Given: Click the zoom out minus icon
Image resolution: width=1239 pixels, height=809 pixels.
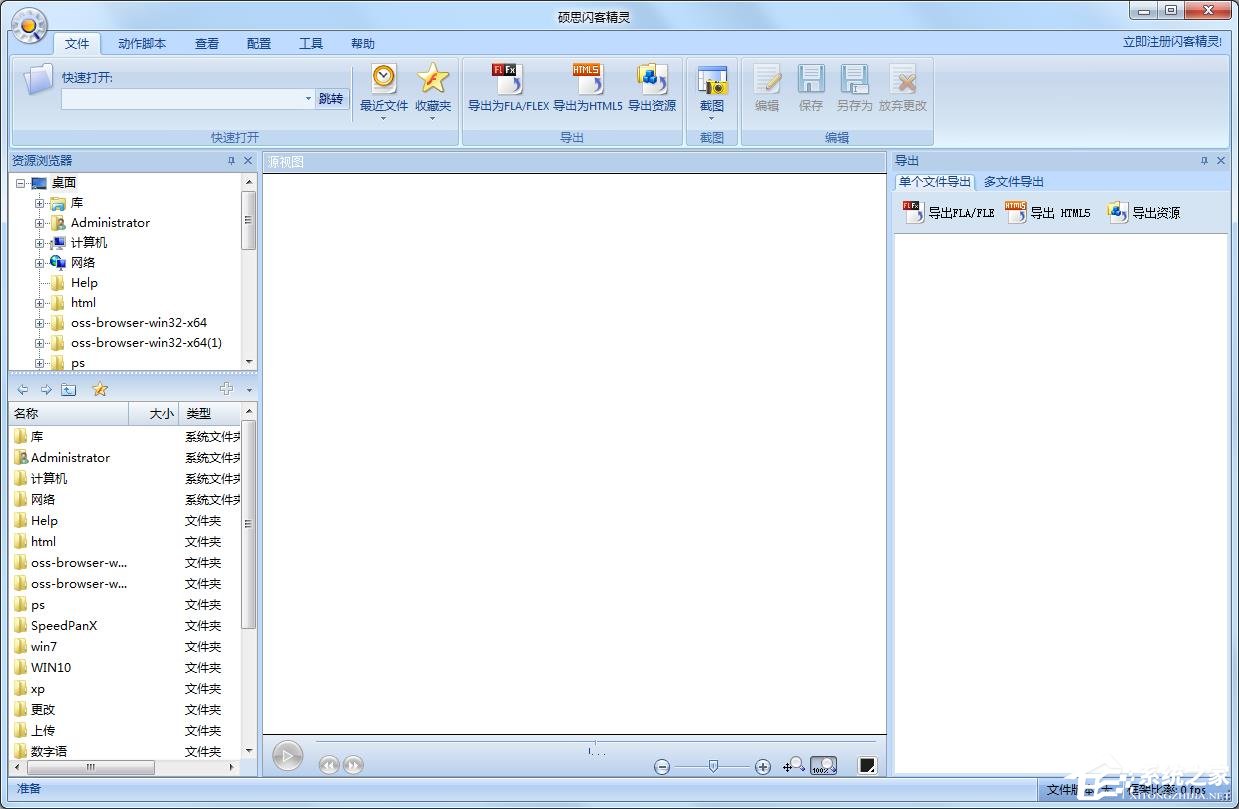Looking at the screenshot, I should click(x=662, y=767).
